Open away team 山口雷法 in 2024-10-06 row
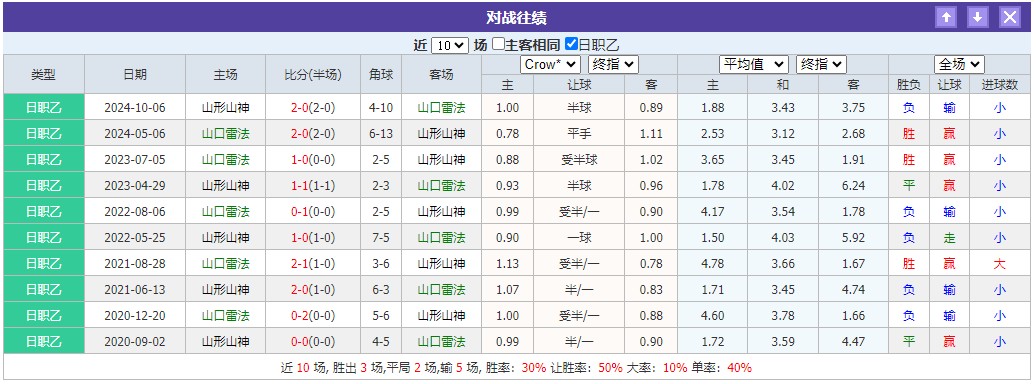The height and width of the screenshot is (384, 1036). (441, 107)
